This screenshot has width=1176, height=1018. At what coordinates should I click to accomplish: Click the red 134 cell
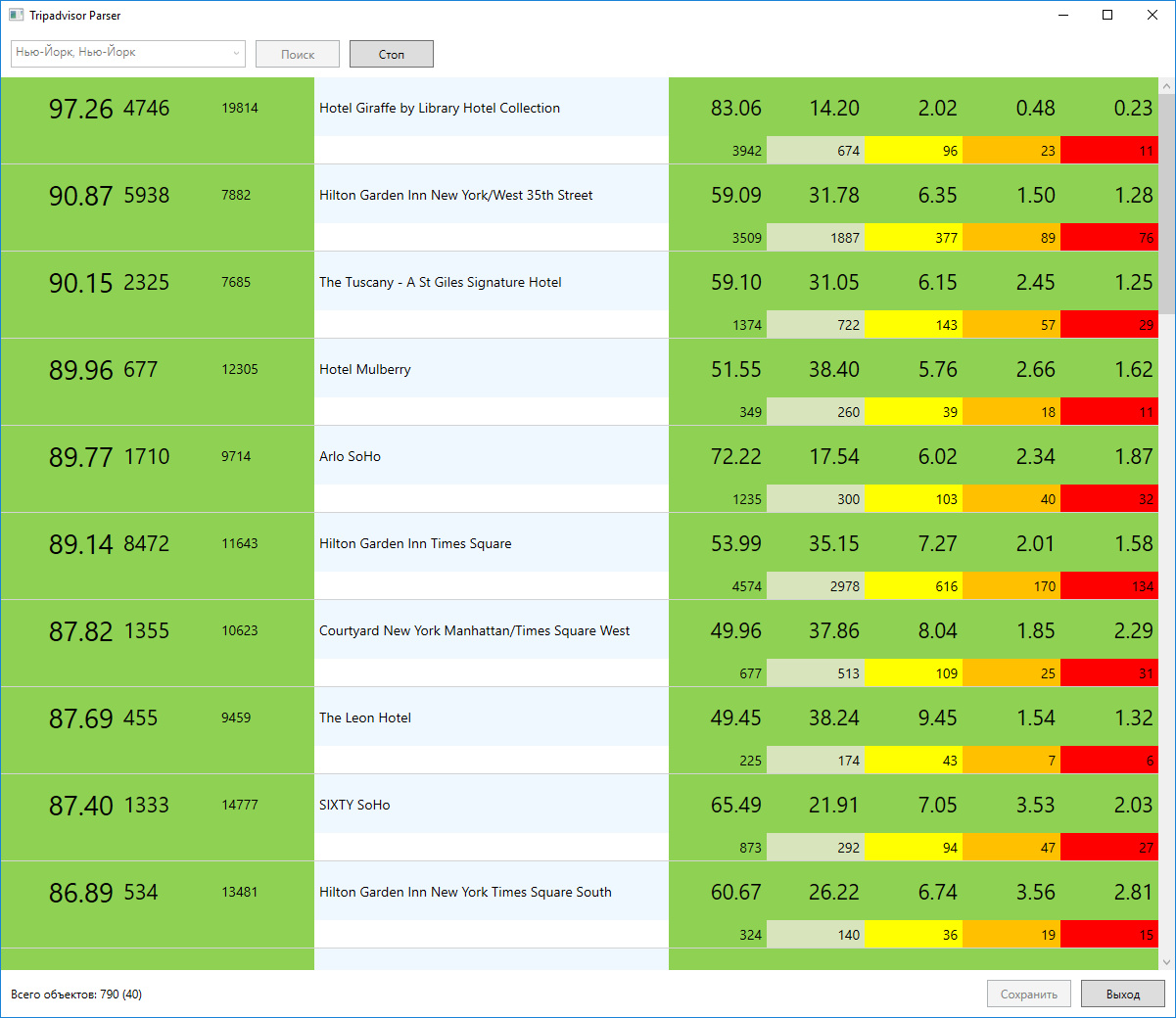pos(1109,585)
